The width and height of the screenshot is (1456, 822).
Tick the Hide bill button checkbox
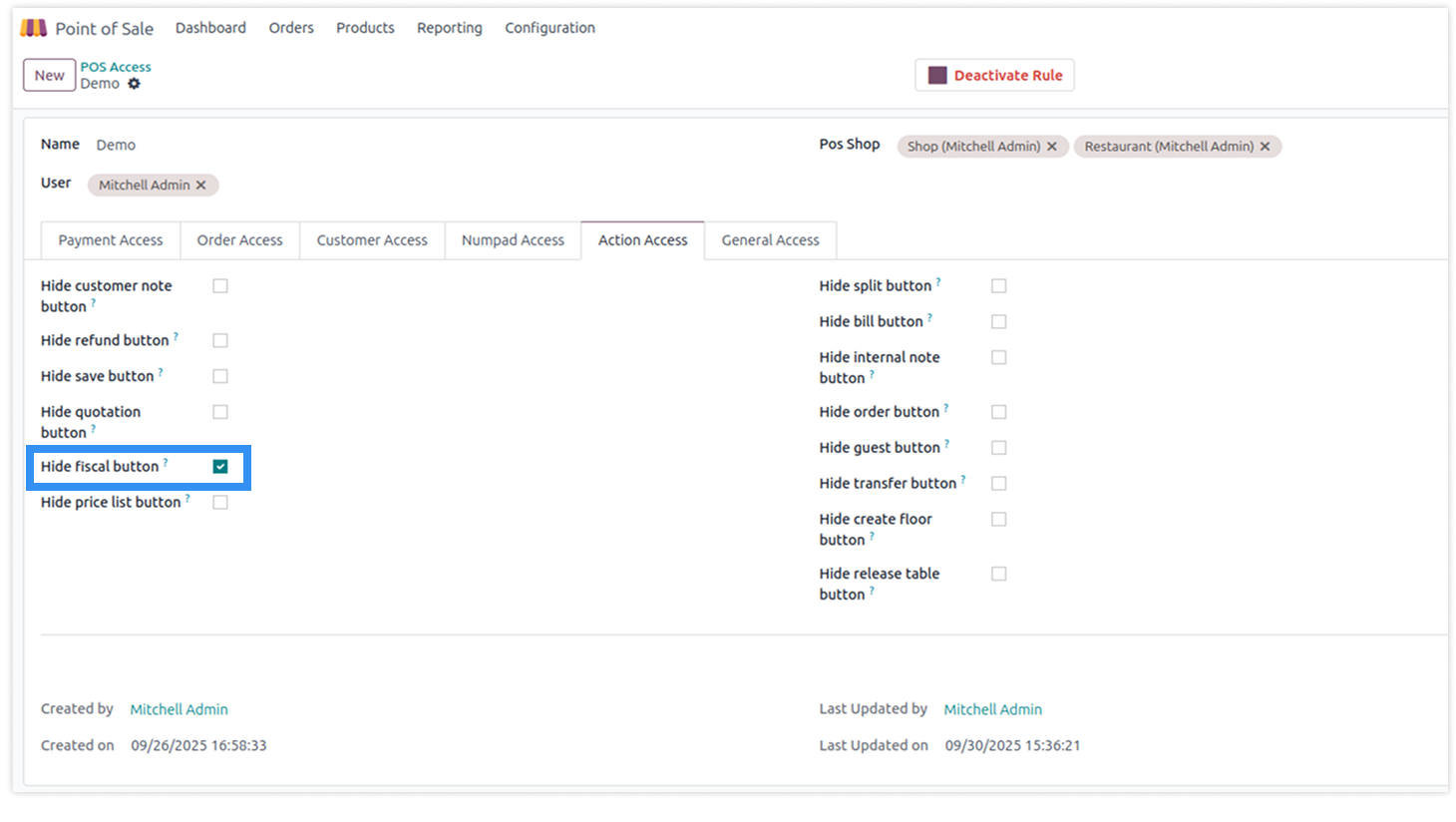click(998, 322)
